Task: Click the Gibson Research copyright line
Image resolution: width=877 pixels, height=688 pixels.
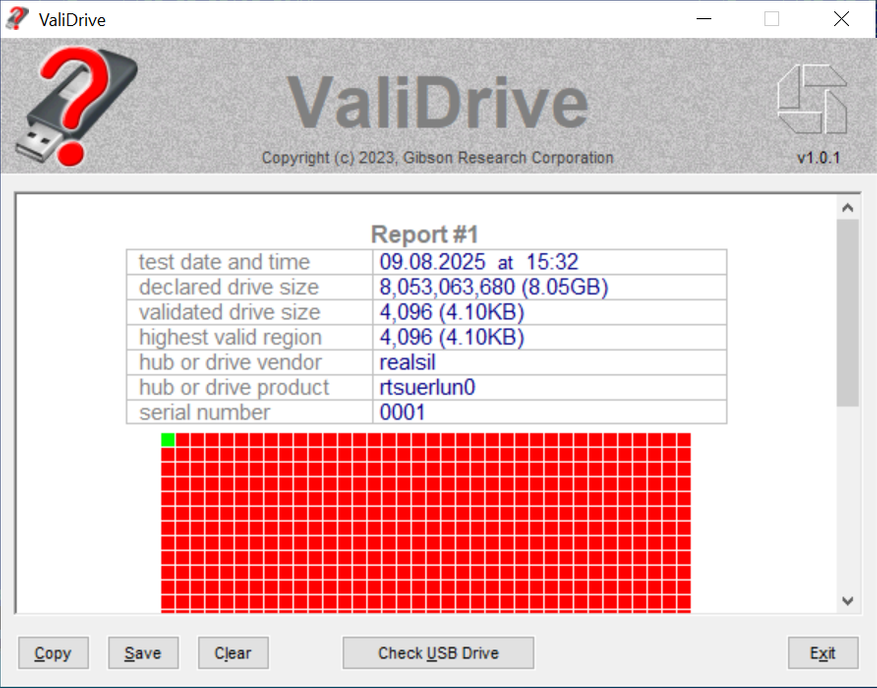Action: [x=437, y=158]
